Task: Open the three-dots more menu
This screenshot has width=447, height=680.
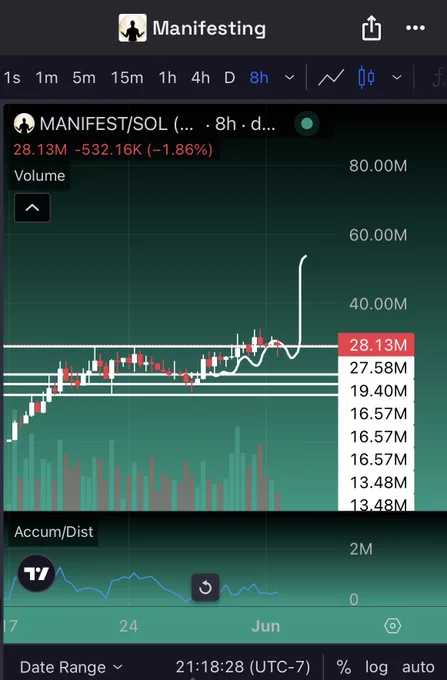Action: [415, 28]
